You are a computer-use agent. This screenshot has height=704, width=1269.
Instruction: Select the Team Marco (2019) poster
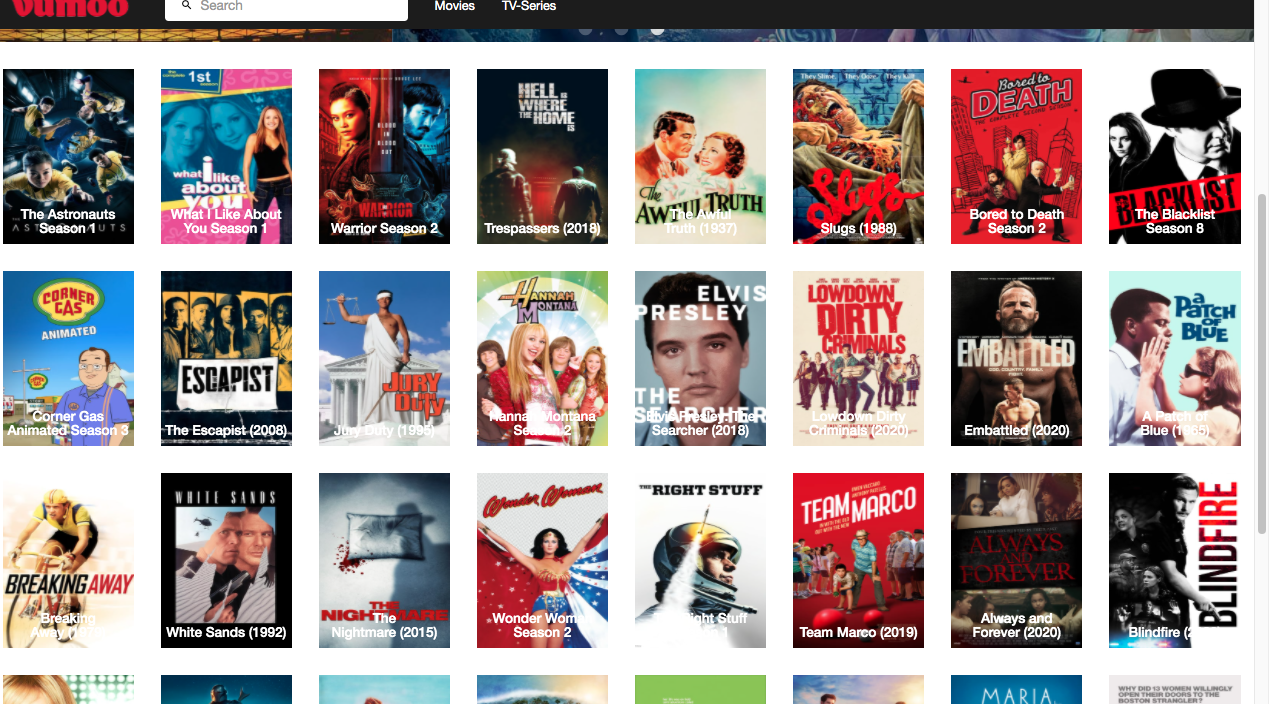[858, 560]
